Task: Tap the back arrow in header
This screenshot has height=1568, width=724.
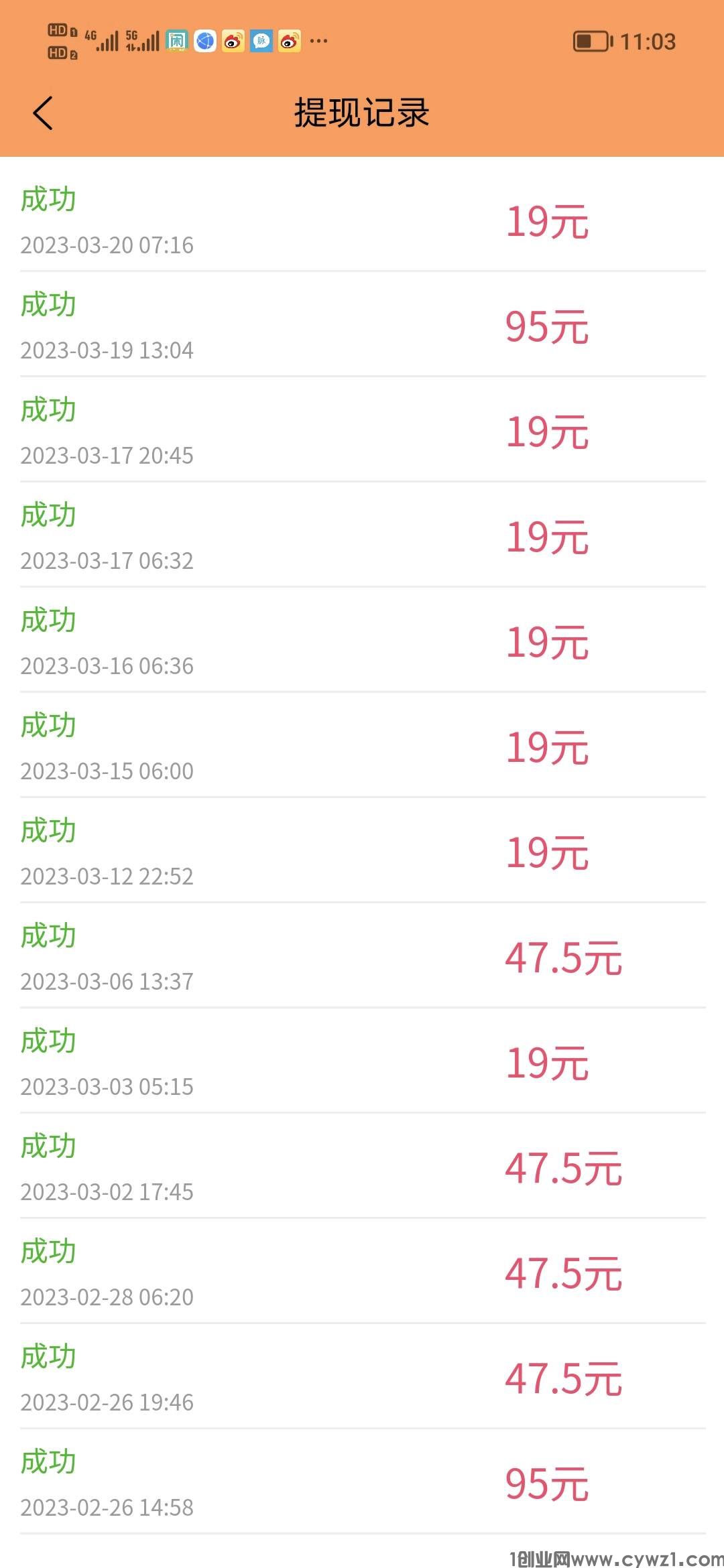Action: coord(43,113)
